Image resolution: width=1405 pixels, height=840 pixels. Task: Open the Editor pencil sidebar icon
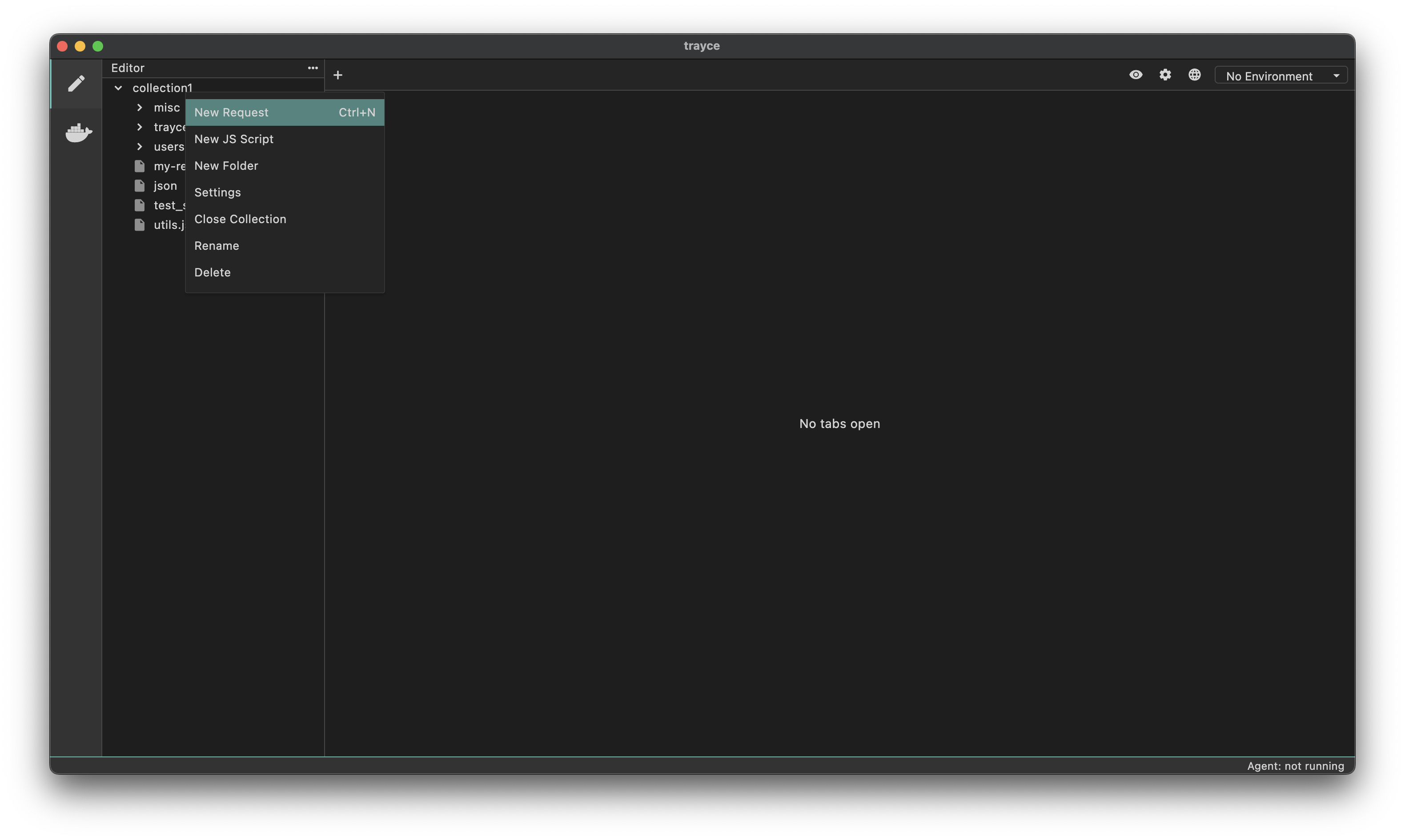76,84
